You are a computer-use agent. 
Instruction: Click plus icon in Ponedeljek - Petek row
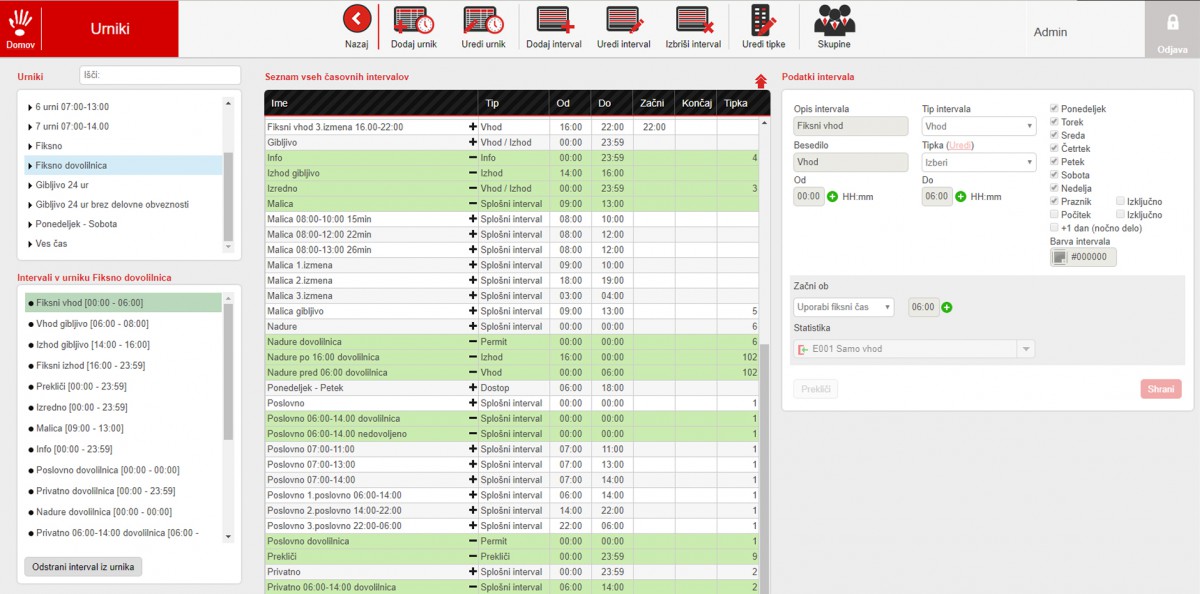472,388
